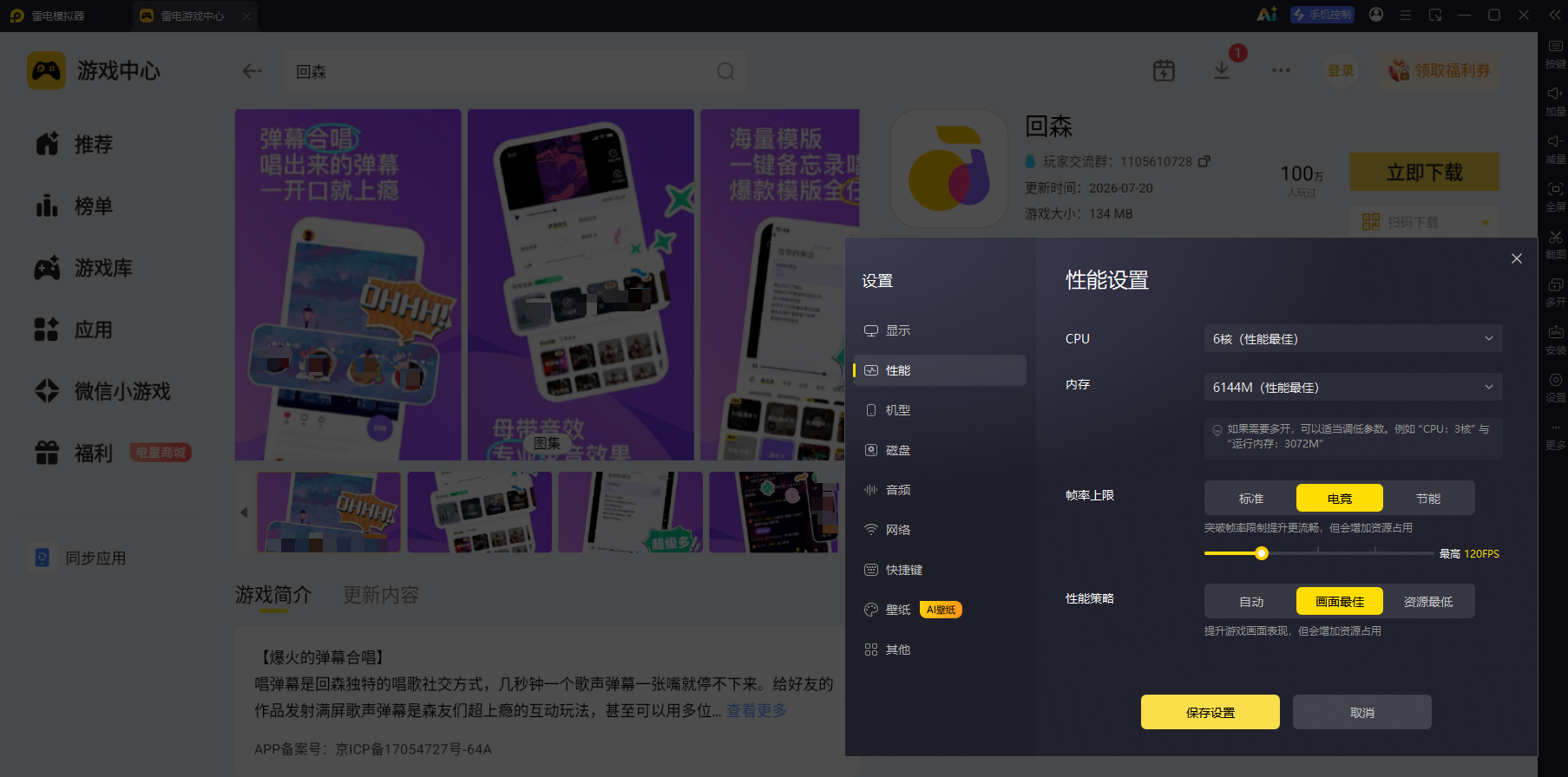The image size is (1568, 777).
Task: Copy the player group number 1105610728
Action: (1204, 161)
